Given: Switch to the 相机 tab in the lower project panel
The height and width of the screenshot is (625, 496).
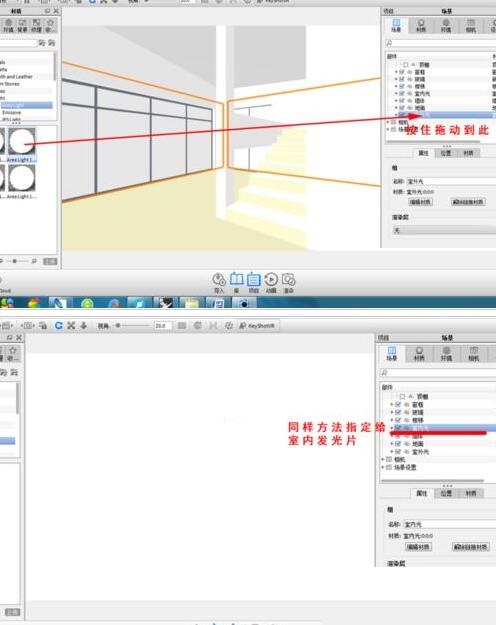Looking at the screenshot, I should (473, 354).
